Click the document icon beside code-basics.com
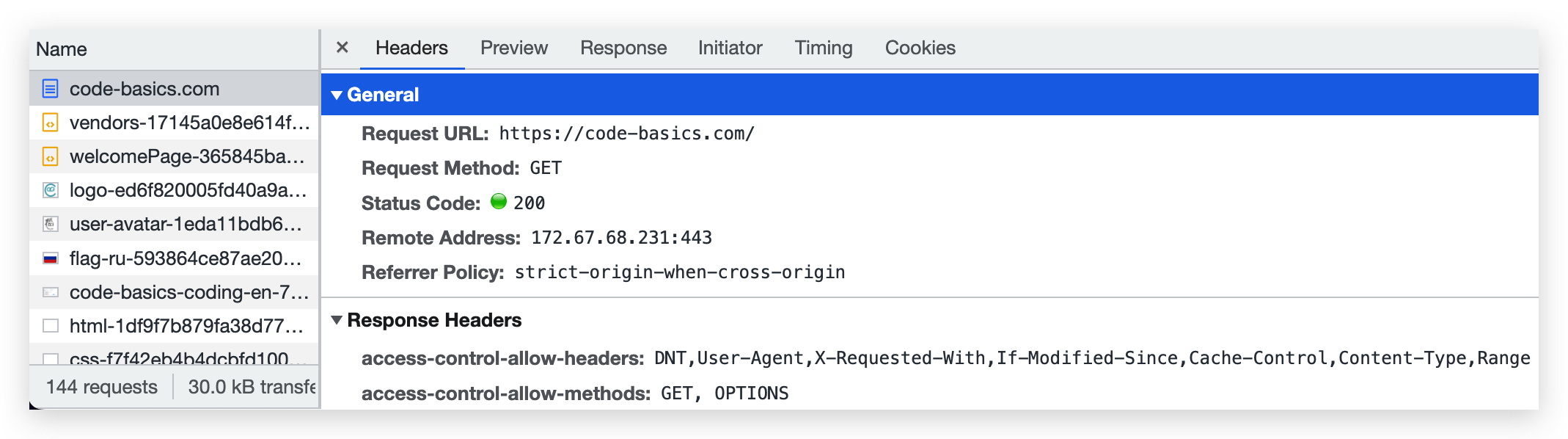The width and height of the screenshot is (1568, 439). pyautogui.click(x=50, y=89)
